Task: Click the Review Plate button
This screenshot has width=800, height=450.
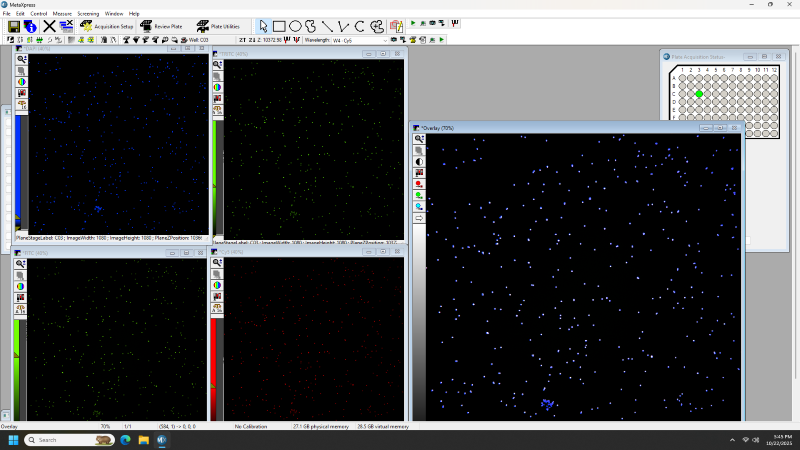Action: (162, 26)
